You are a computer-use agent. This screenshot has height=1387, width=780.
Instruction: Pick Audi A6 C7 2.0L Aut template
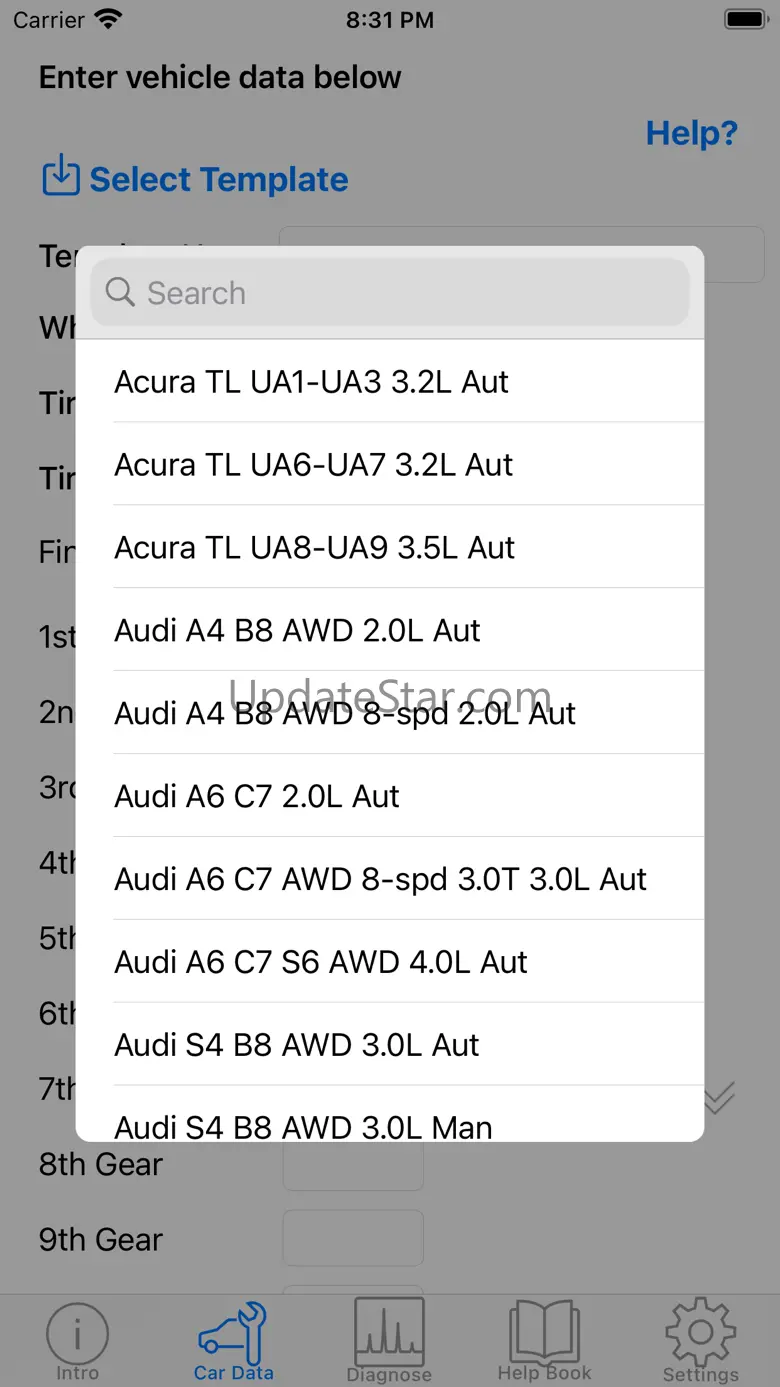390,796
